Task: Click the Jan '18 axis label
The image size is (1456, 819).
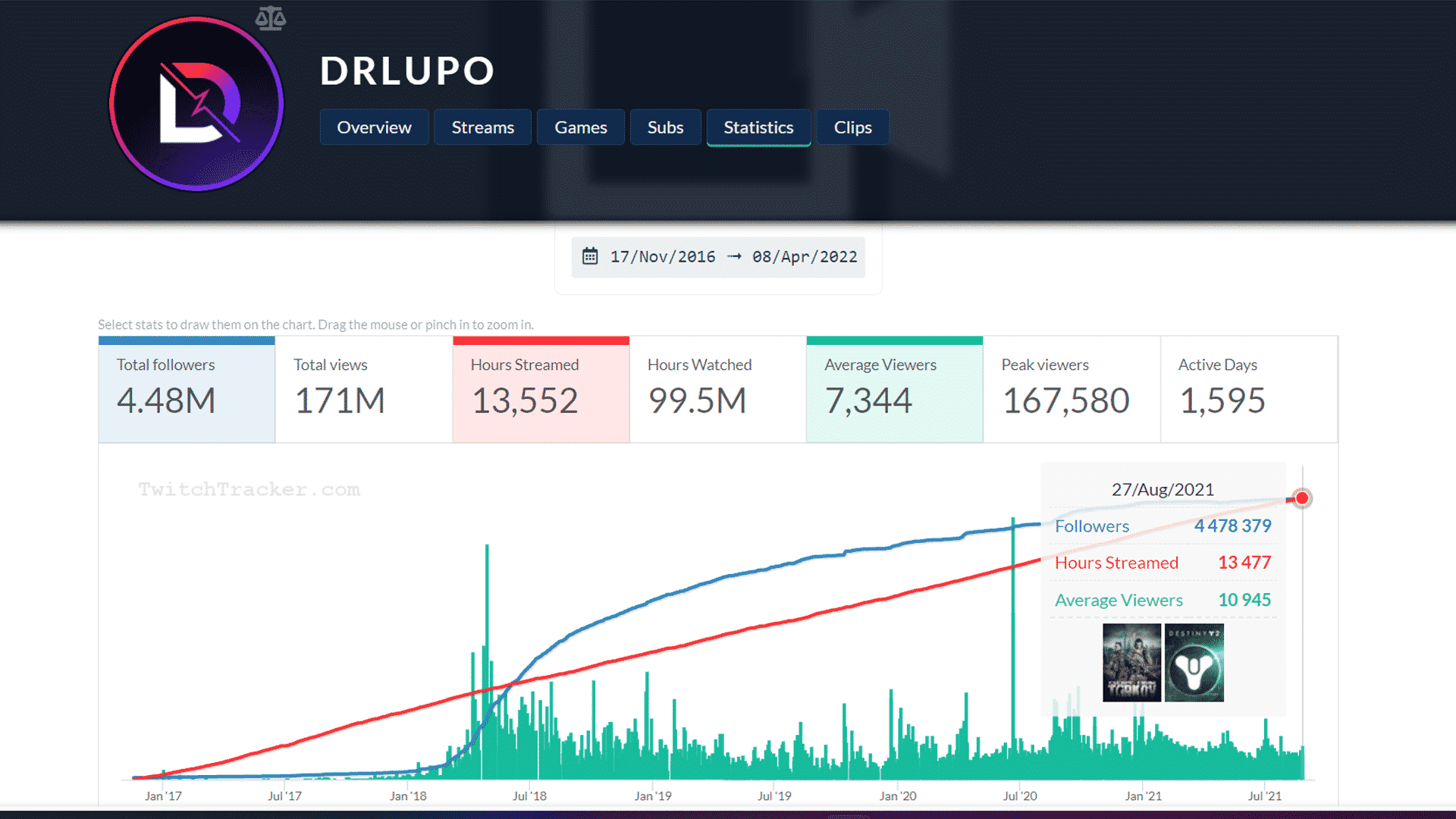Action: pyautogui.click(x=408, y=795)
